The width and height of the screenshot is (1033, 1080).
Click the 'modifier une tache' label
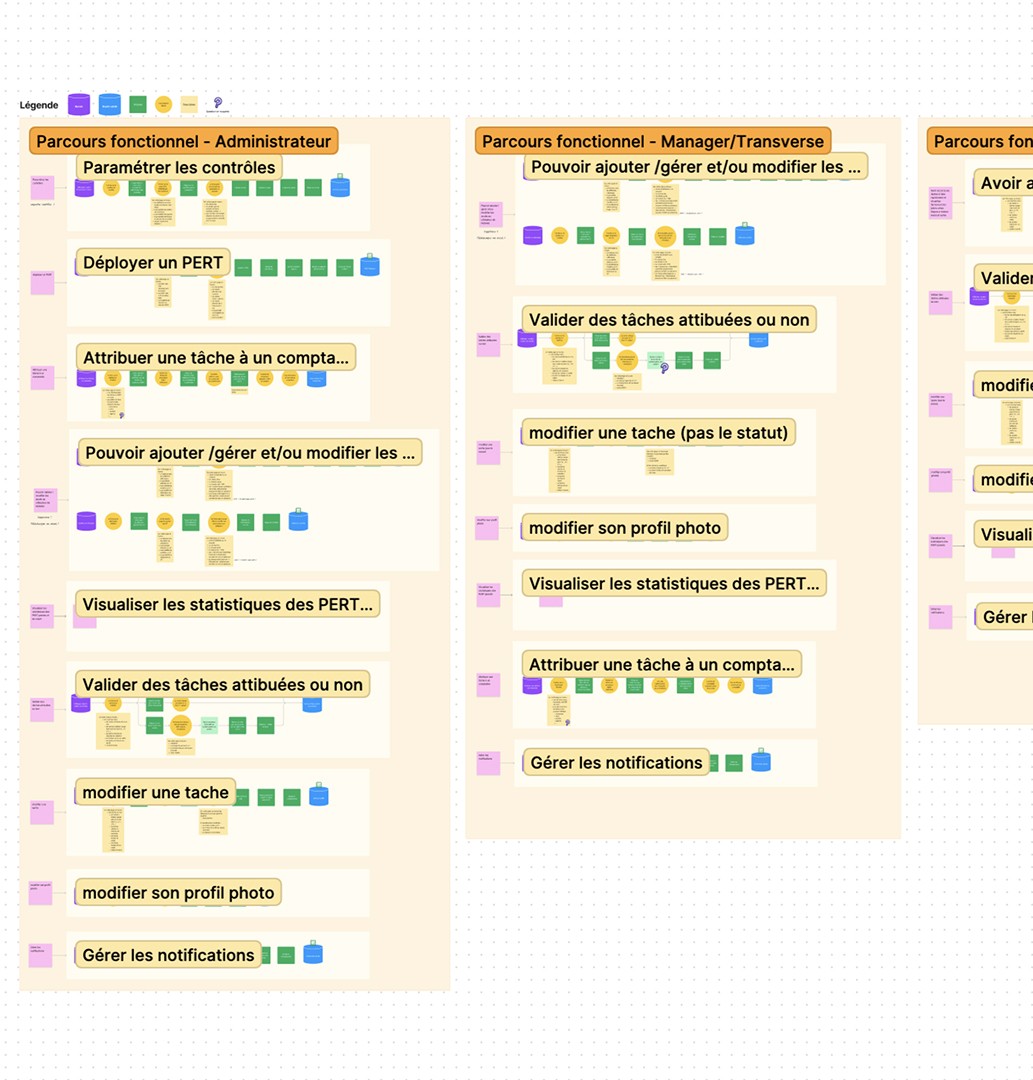(156, 793)
